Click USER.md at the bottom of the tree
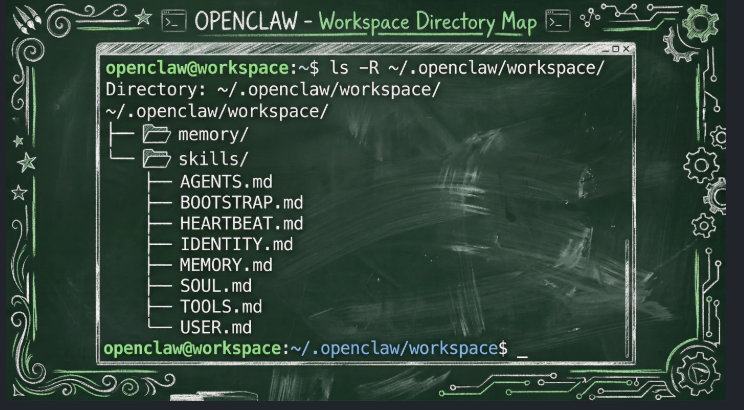 [x=215, y=327]
